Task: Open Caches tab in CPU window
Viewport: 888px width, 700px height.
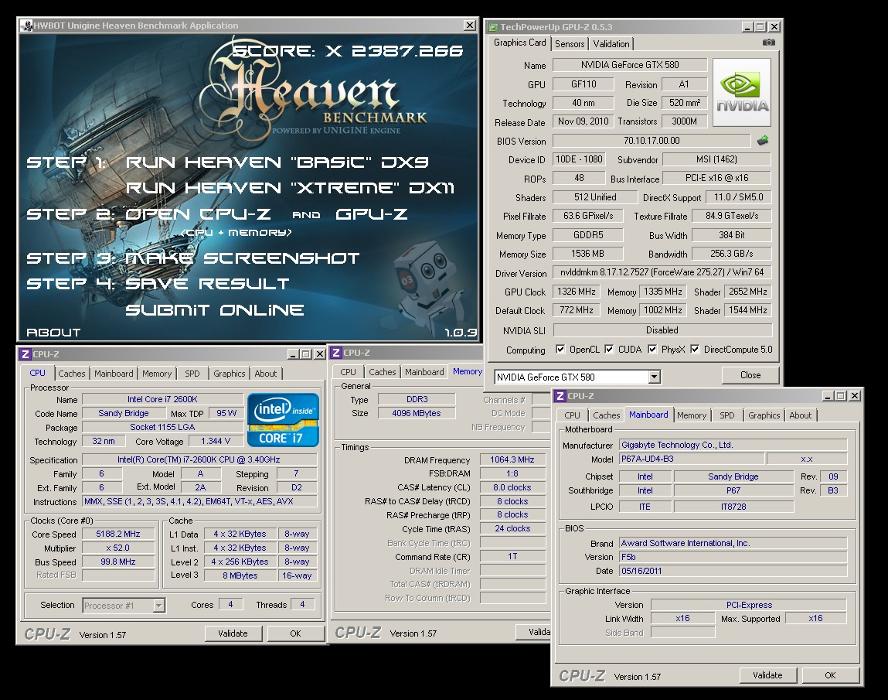Action: [72, 374]
